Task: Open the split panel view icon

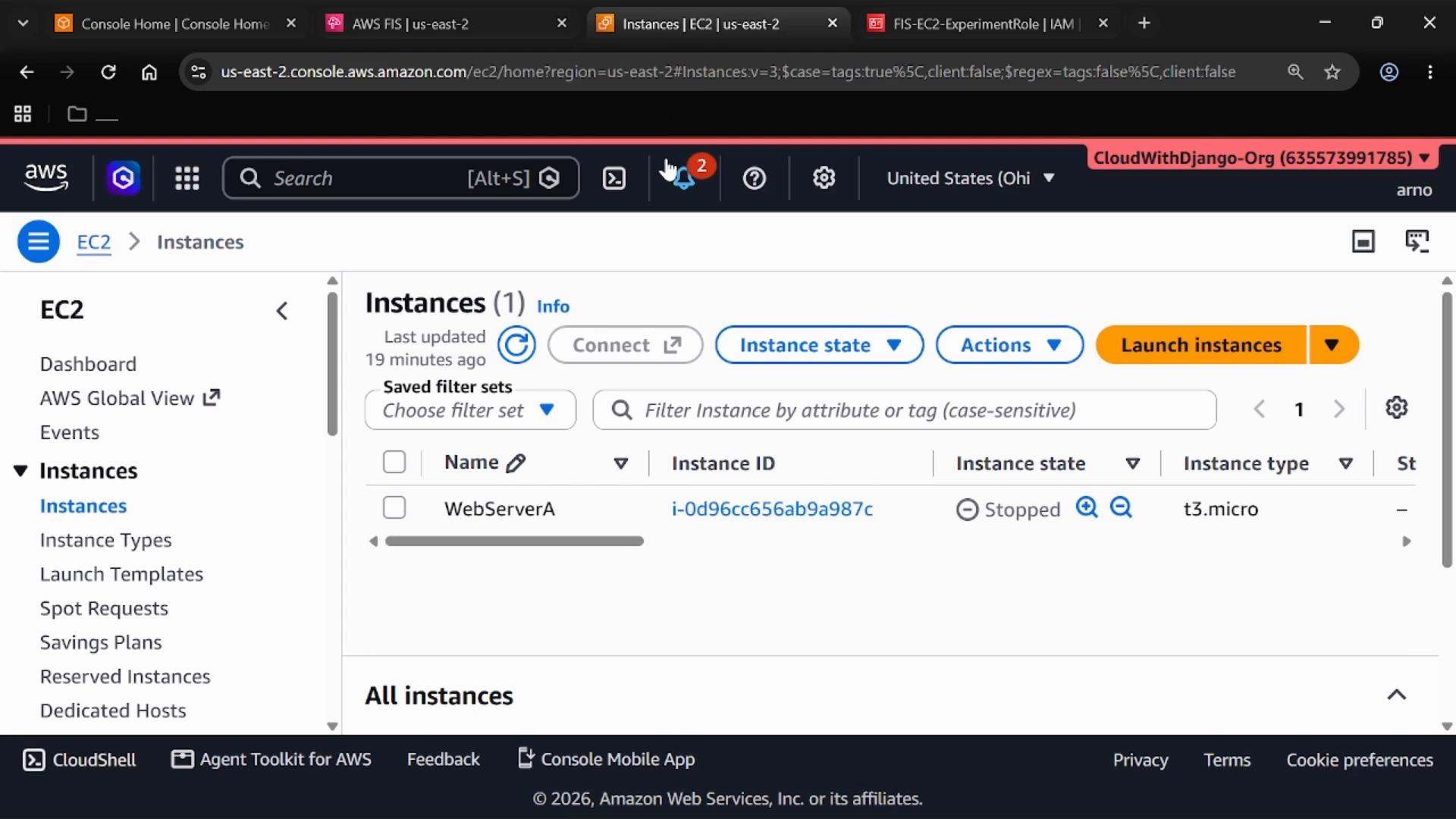Action: 1363,242
